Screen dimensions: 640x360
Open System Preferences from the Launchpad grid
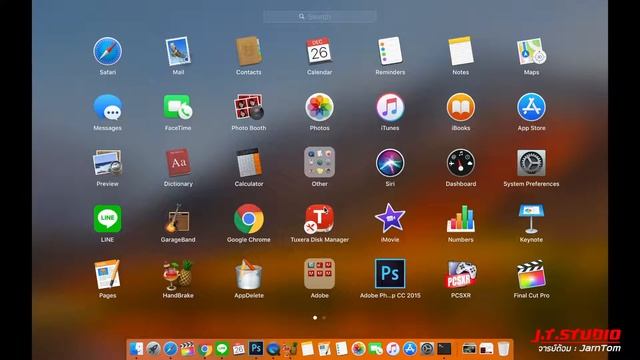pyautogui.click(x=531, y=163)
